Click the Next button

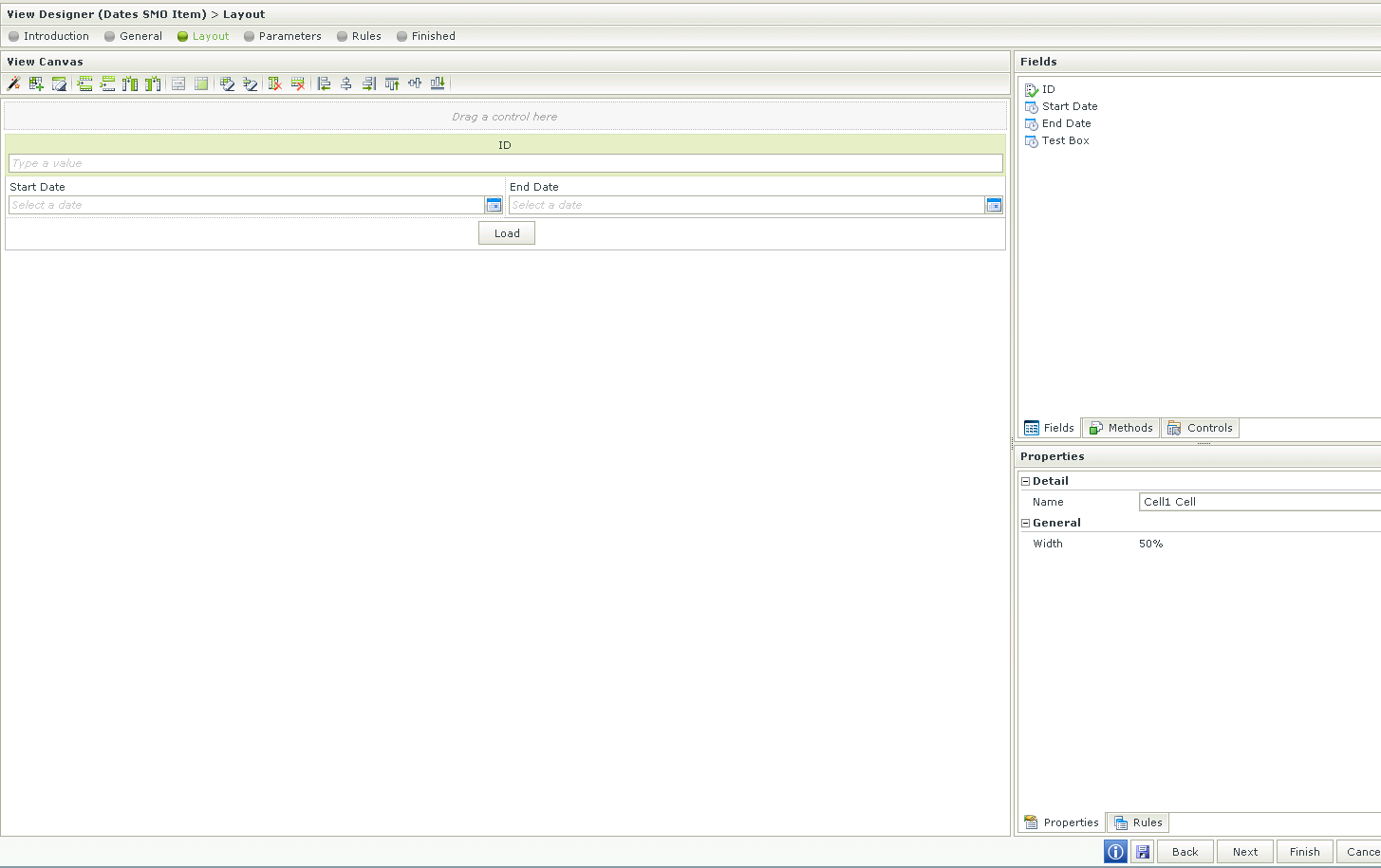(1245, 852)
